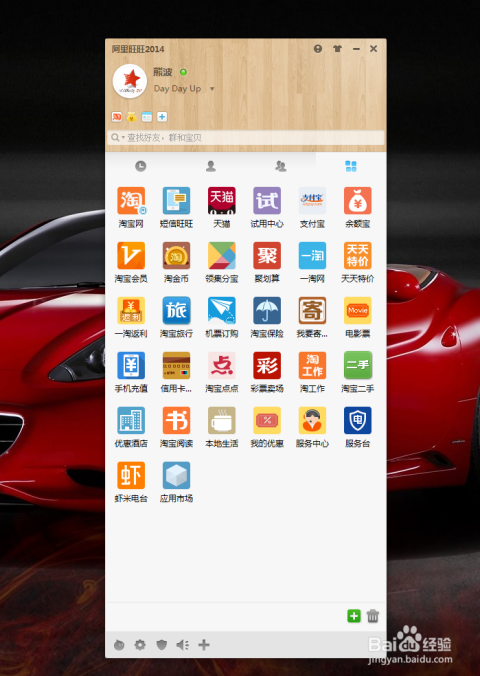The image size is (480, 676).
Task: Click the Taobao shortcut under avatar
Action: pos(116,117)
